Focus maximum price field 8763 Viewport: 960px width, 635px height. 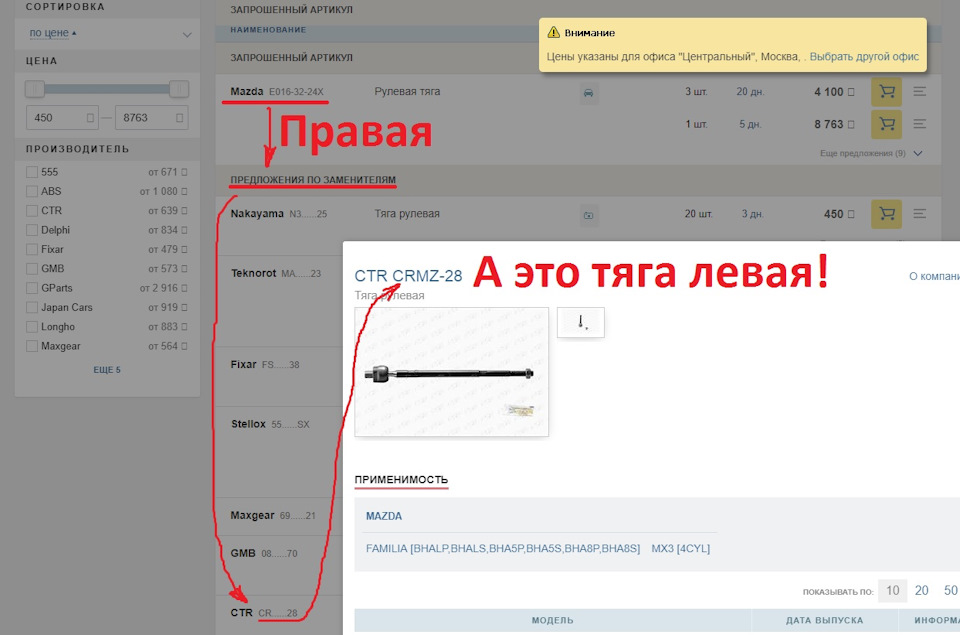tap(151, 118)
